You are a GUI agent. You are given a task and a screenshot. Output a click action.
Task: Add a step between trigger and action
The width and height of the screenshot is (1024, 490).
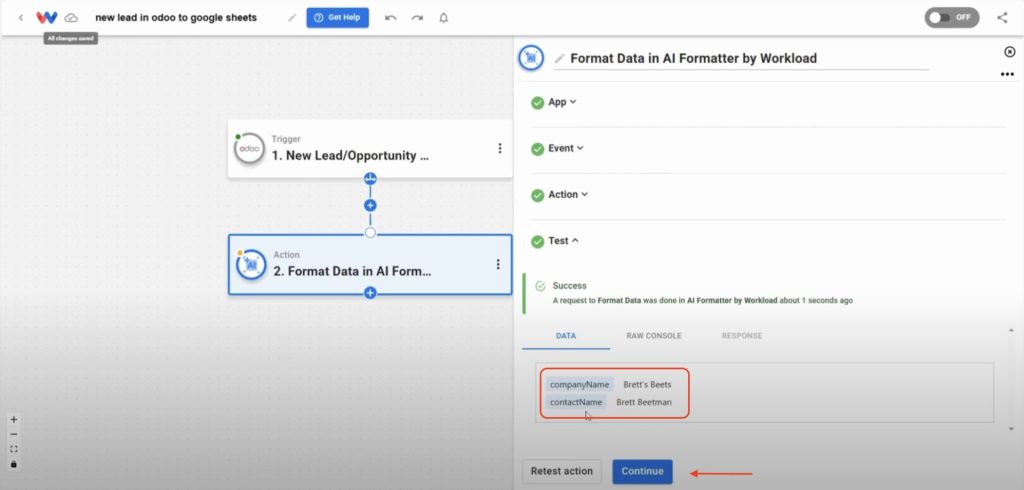click(370, 205)
